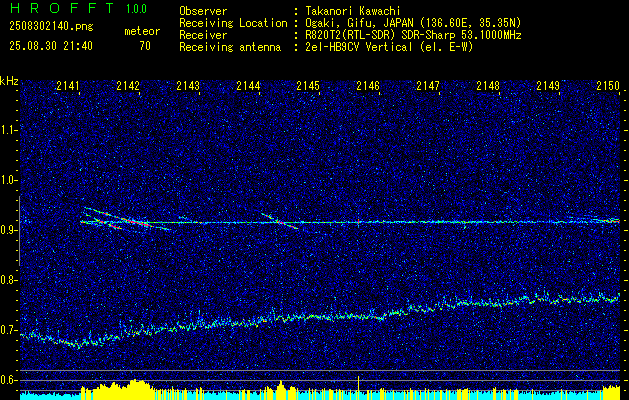The width and height of the screenshot is (629, 400).
Task: Click the date 25.08.30 21:40
Action: pyautogui.click(x=51, y=46)
